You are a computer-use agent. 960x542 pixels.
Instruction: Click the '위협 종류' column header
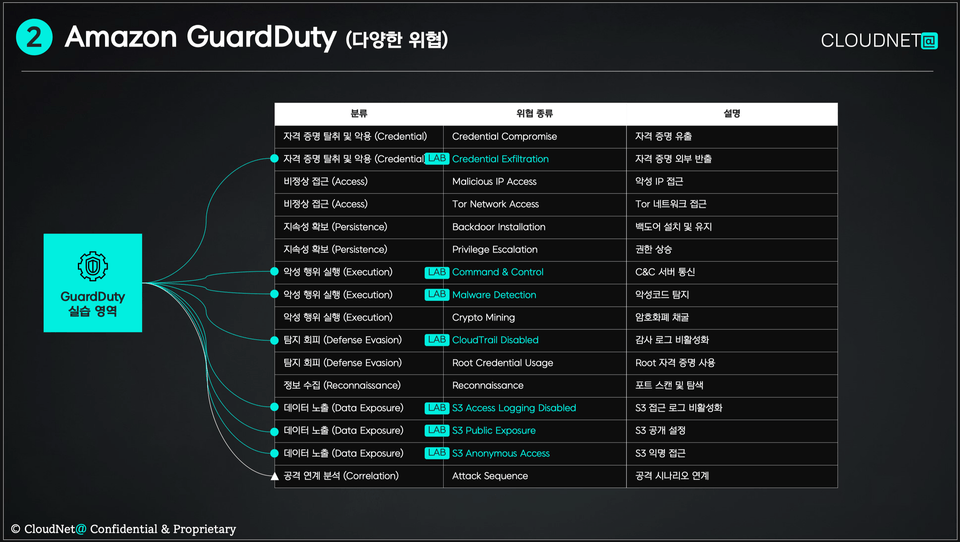pyautogui.click(x=534, y=114)
